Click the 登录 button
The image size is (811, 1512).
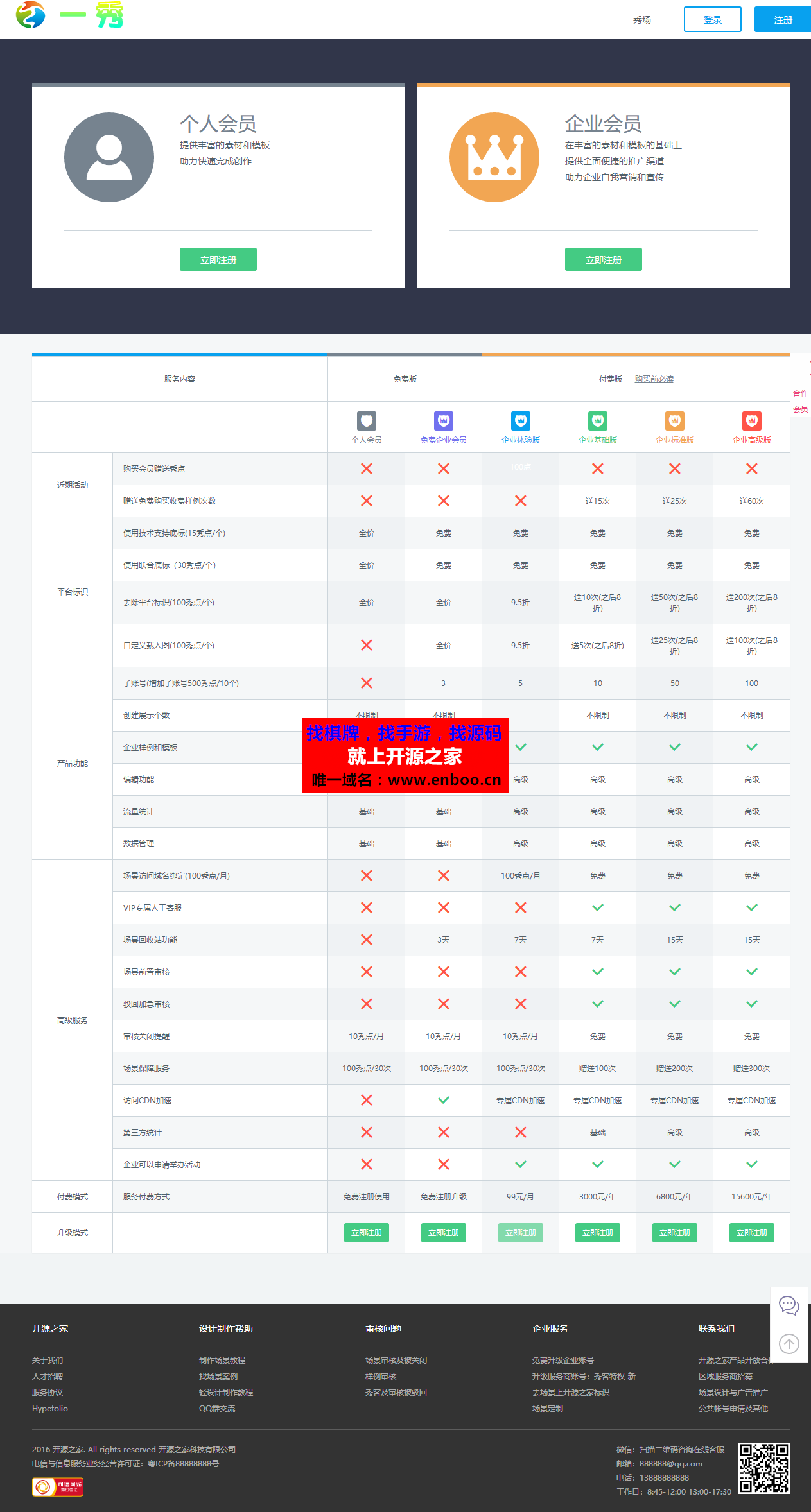pyautogui.click(x=713, y=19)
